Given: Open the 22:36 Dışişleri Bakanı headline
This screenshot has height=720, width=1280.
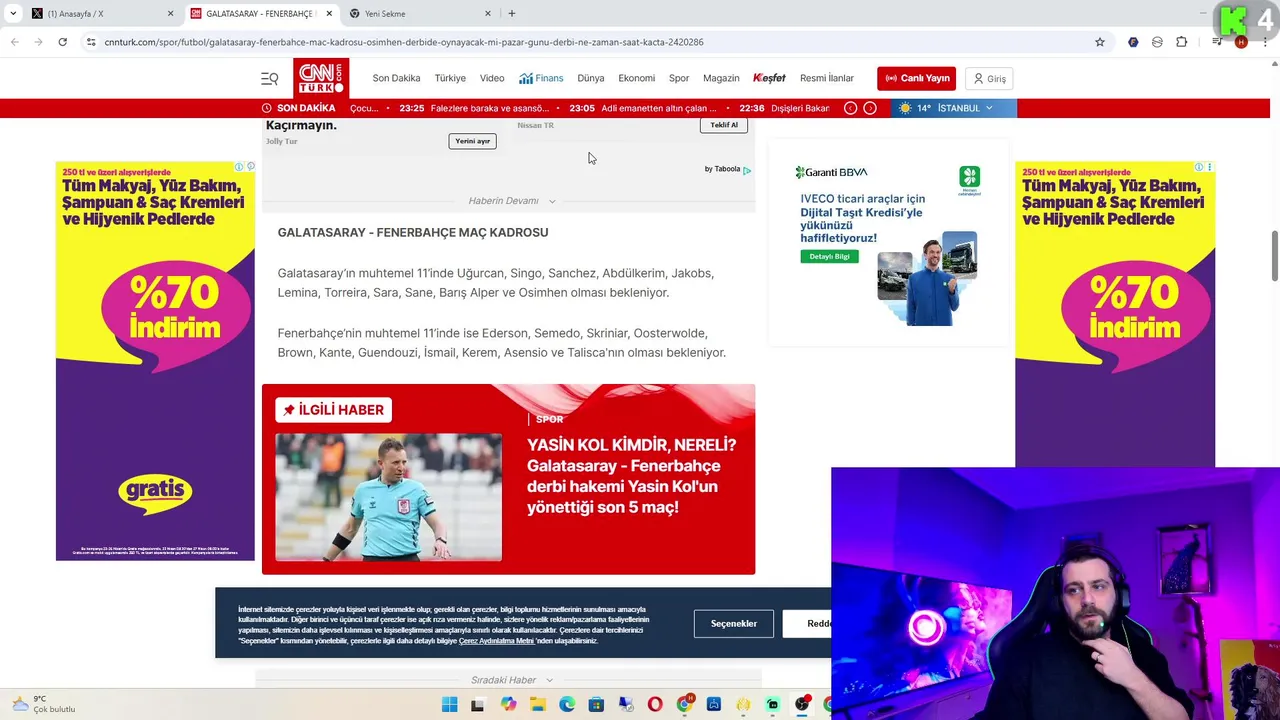Looking at the screenshot, I should pos(785,108).
